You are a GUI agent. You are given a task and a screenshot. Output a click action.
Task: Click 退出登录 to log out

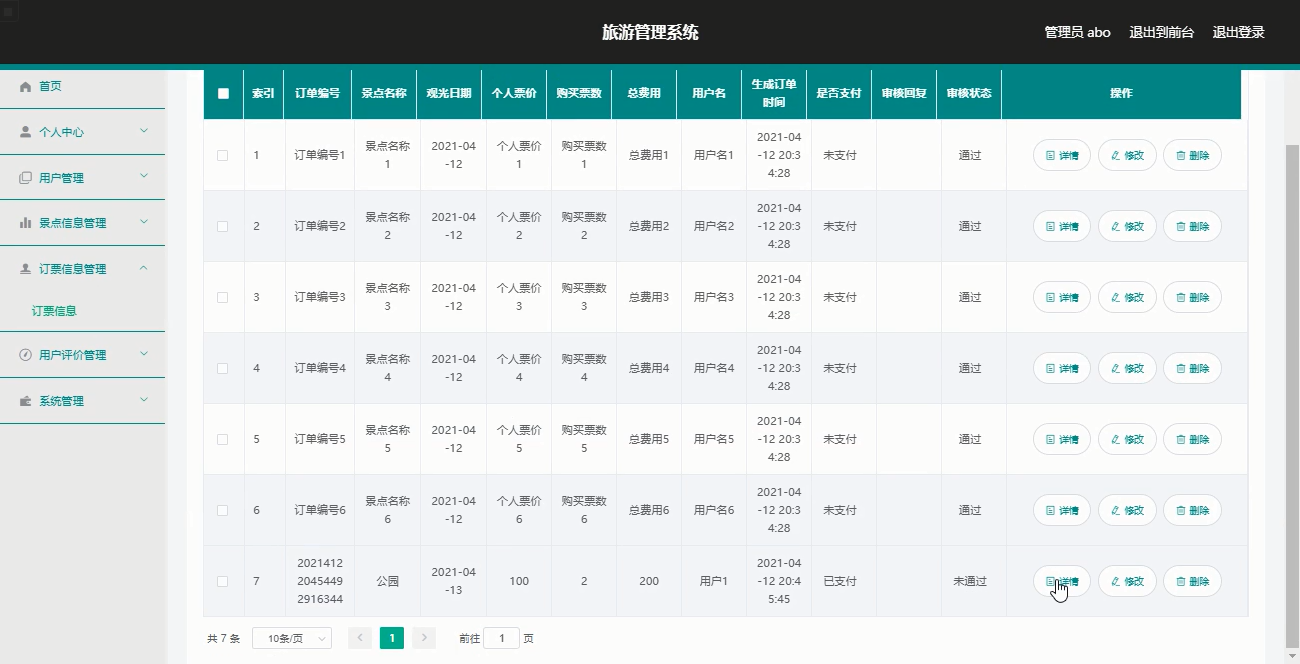[x=1238, y=32]
